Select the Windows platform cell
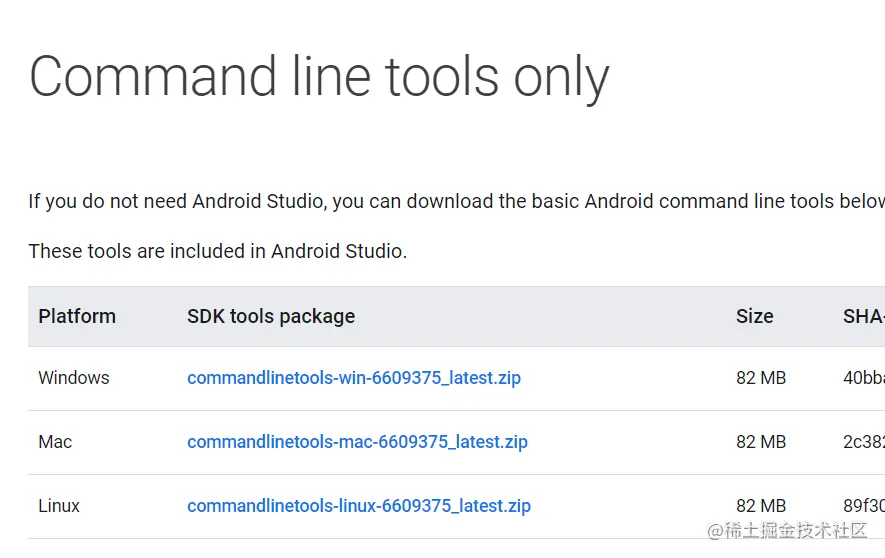Image resolution: width=885 pixels, height=558 pixels. tap(74, 378)
